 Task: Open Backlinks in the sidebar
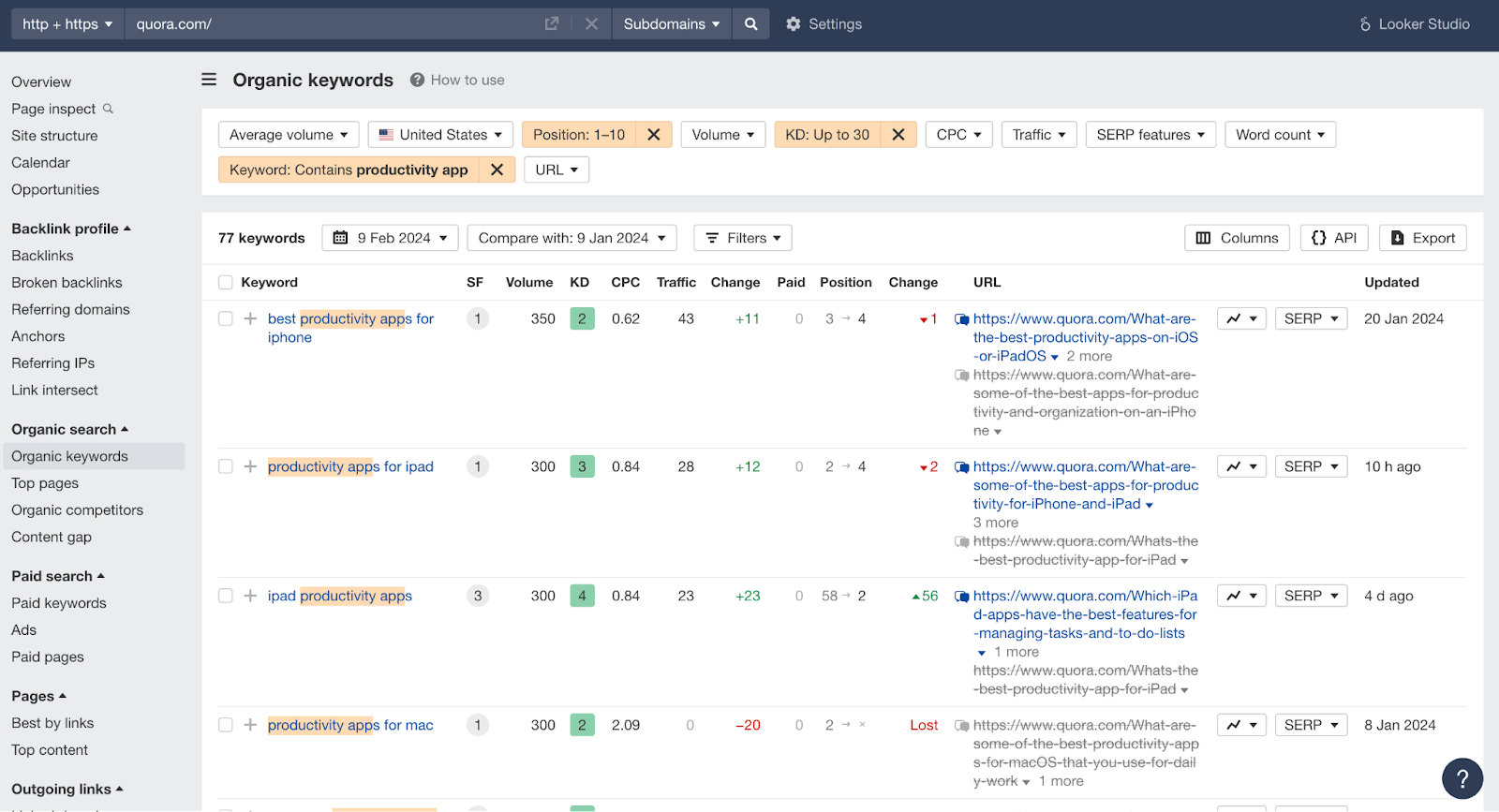tap(42, 256)
